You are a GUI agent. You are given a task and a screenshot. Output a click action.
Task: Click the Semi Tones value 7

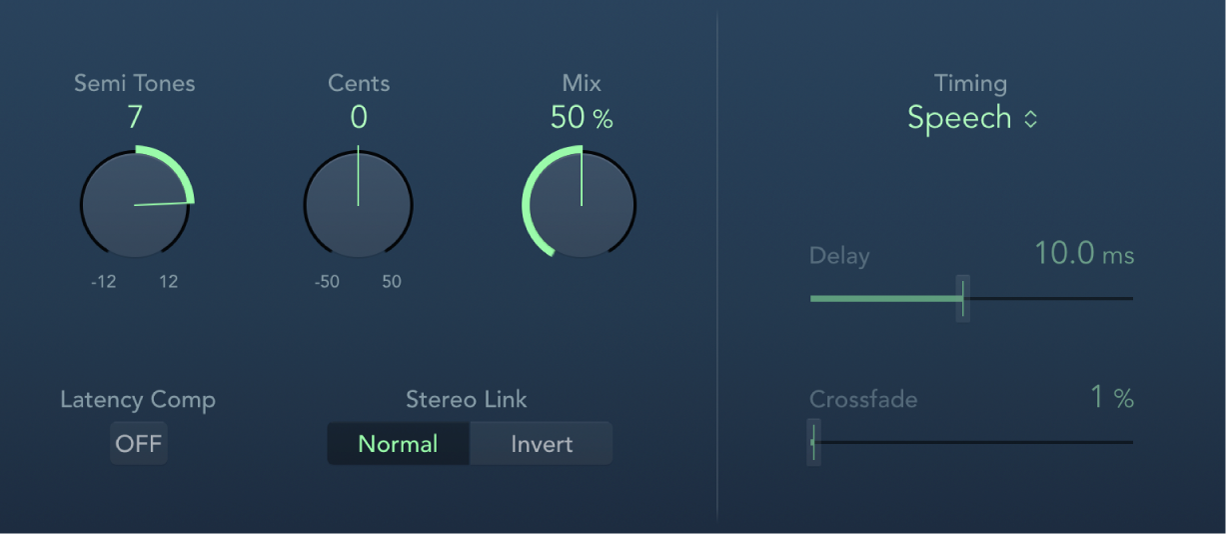pyautogui.click(x=135, y=118)
